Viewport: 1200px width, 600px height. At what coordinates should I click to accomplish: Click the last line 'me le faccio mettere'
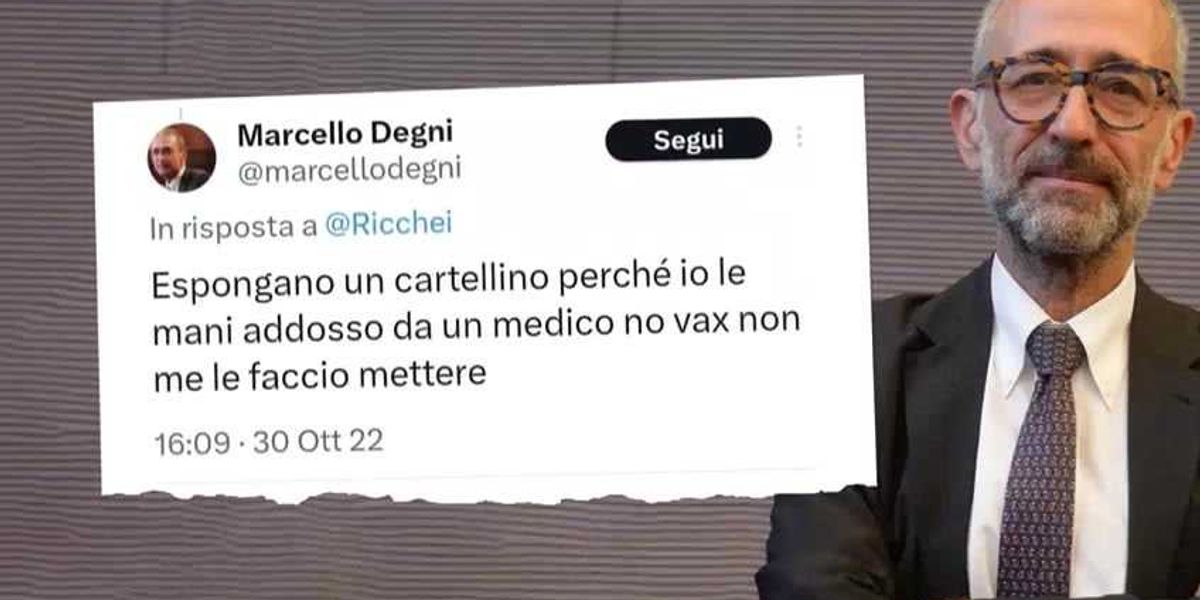point(319,375)
